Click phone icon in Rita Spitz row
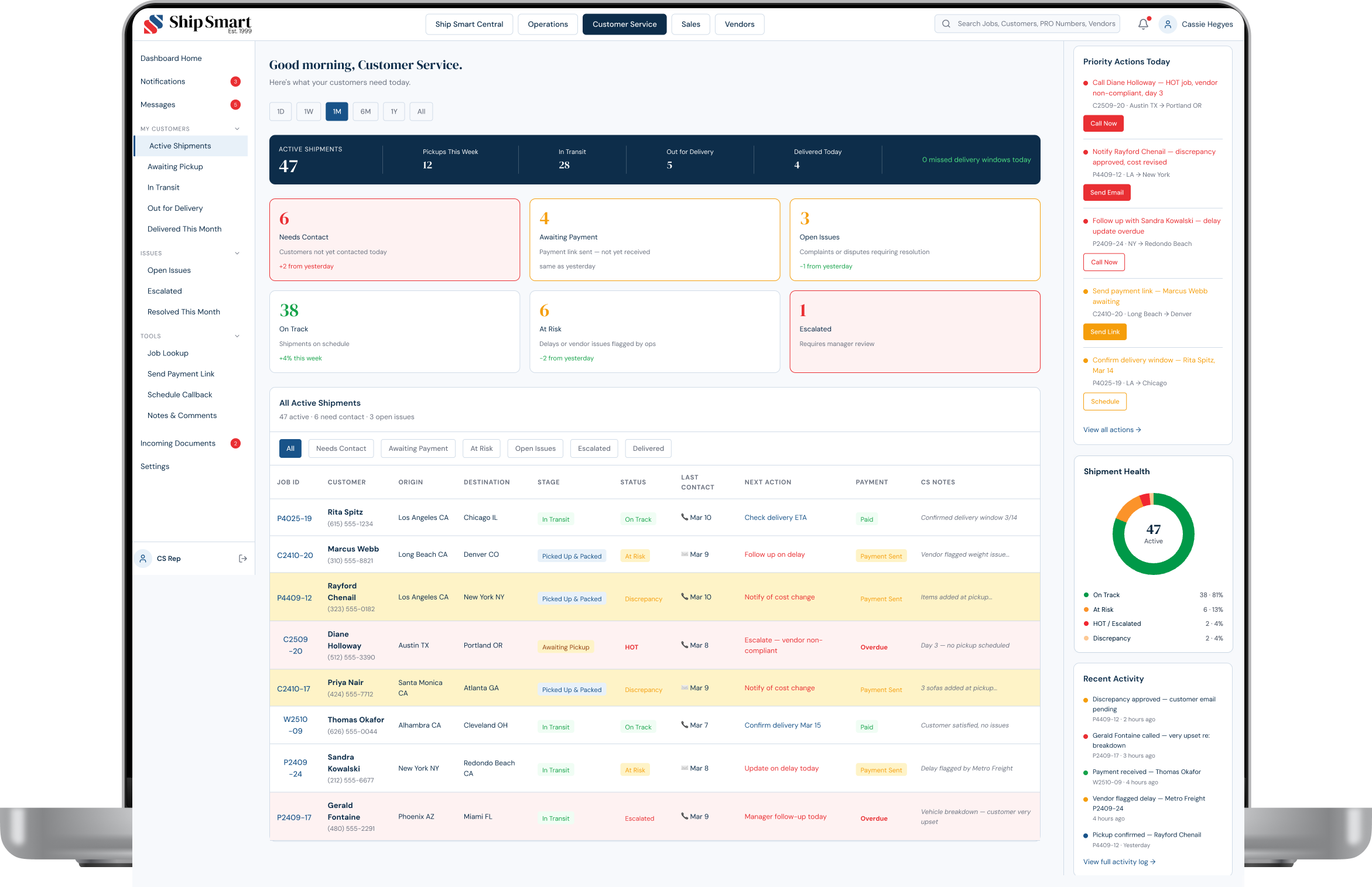Image resolution: width=1372 pixels, height=887 pixels. 685,517
